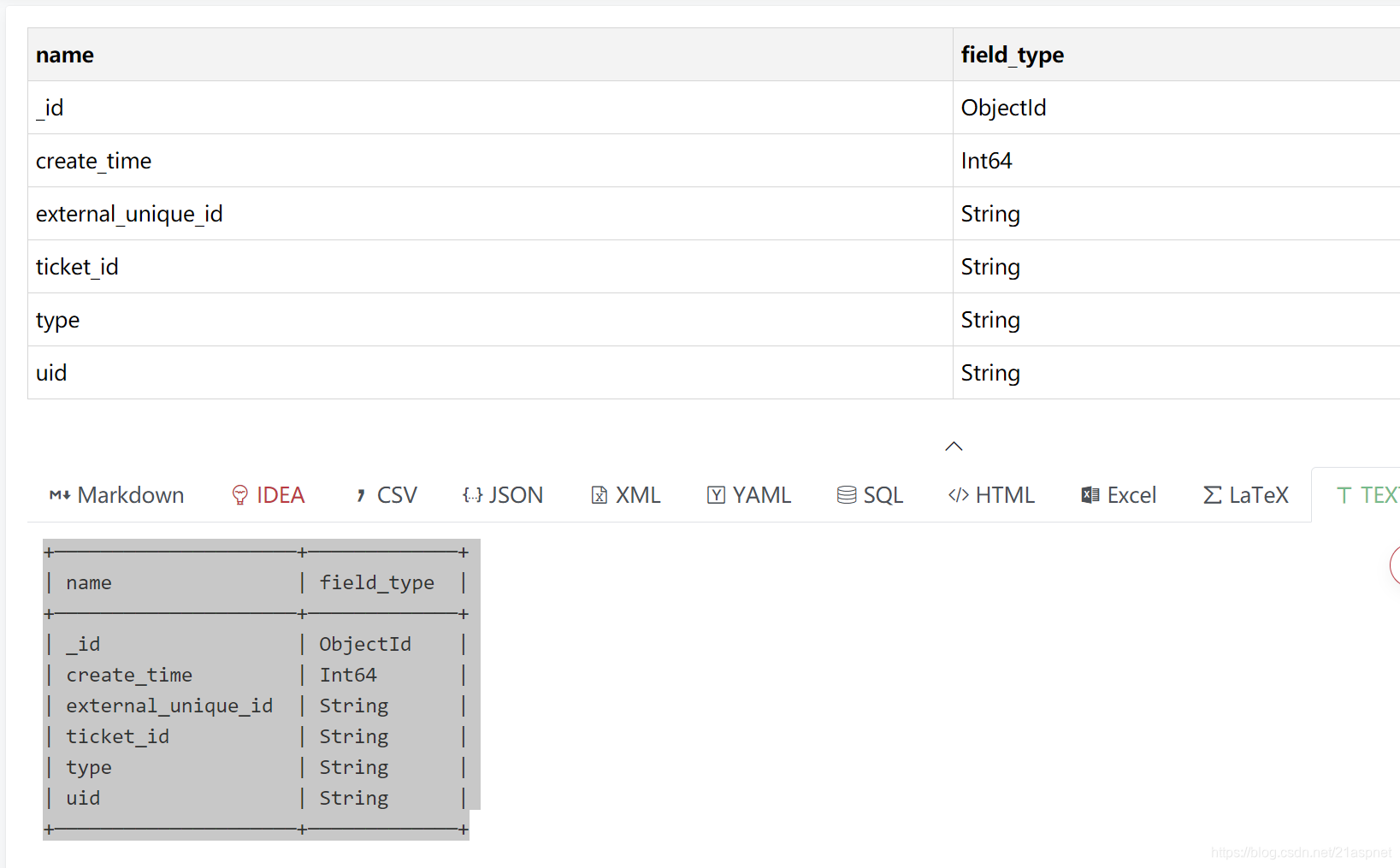This screenshot has height=868, width=1400.
Task: Click the SQL database icon
Action: tap(847, 495)
